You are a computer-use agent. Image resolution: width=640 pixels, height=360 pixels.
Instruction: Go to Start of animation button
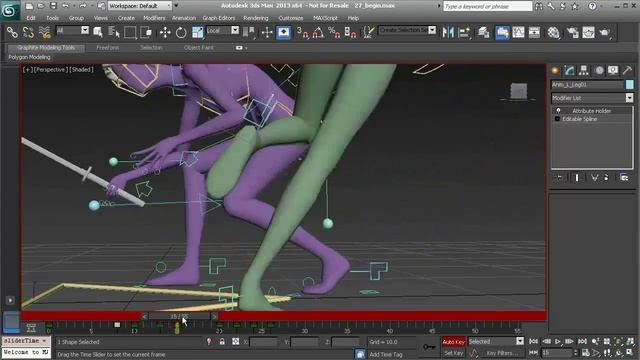coord(533,341)
